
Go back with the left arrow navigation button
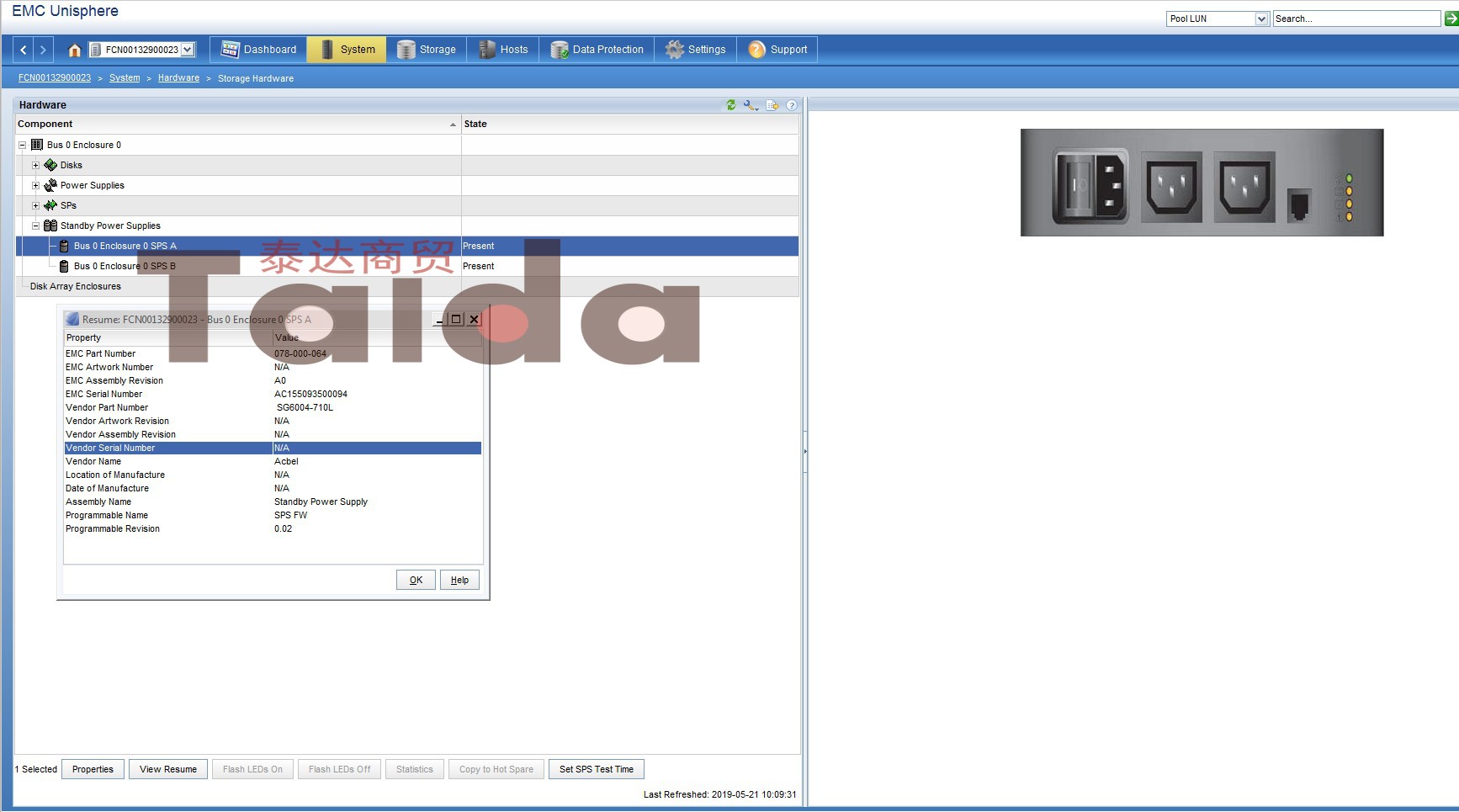24,50
